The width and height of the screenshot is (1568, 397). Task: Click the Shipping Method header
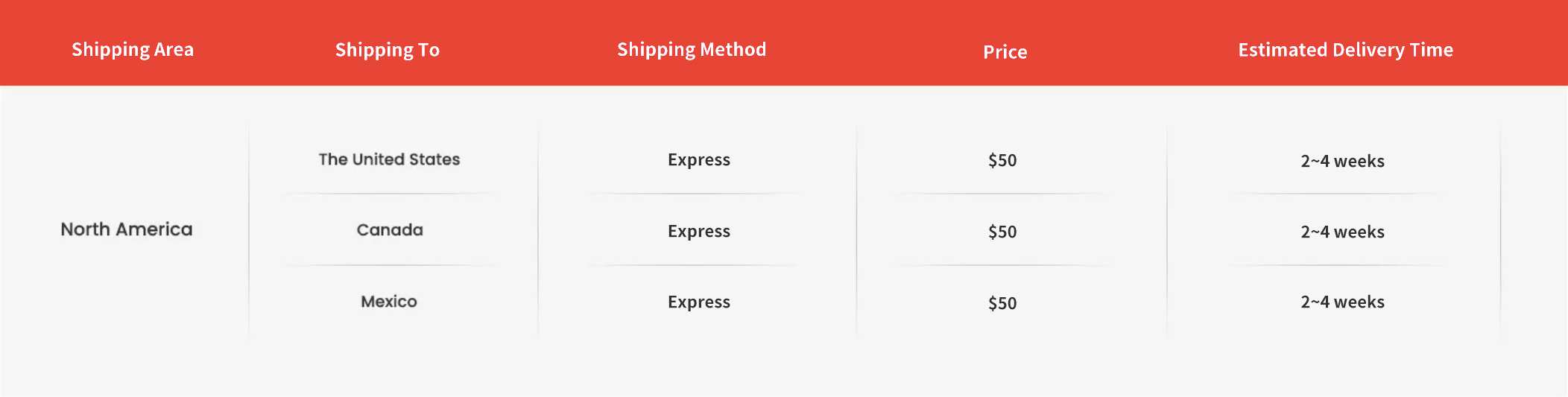coord(692,50)
